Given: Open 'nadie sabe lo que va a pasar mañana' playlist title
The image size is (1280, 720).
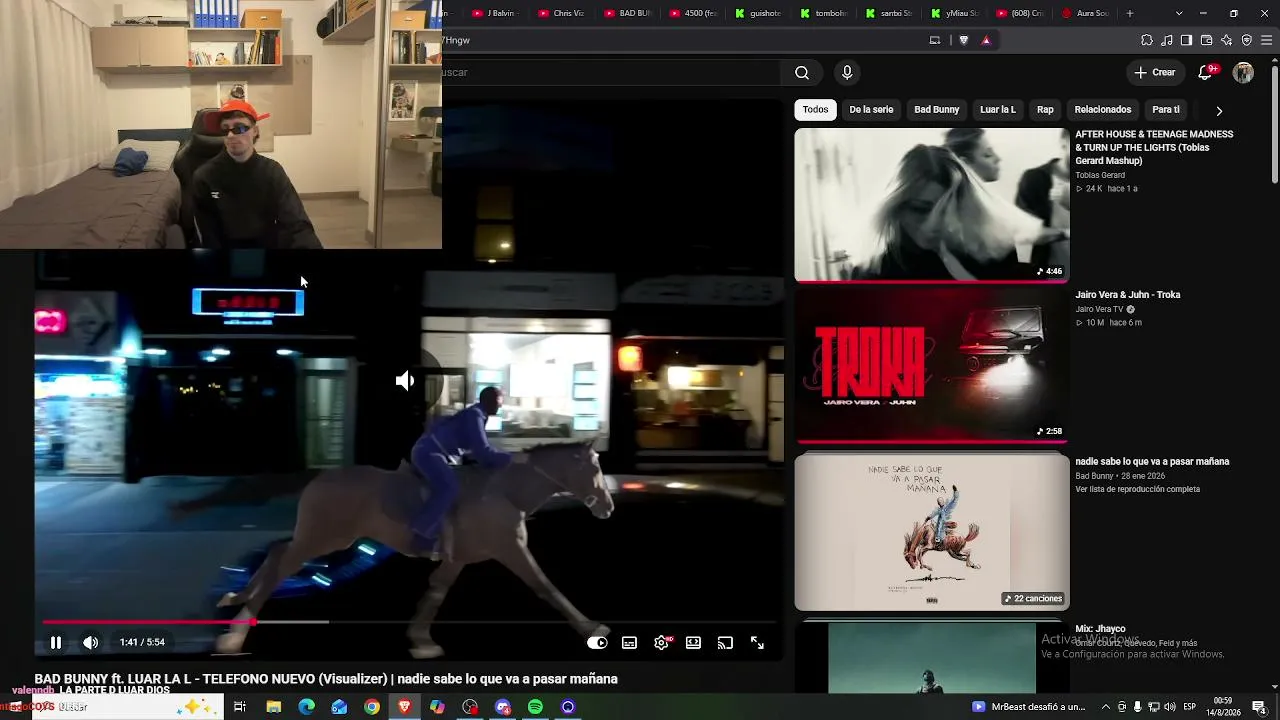Looking at the screenshot, I should point(1152,462).
